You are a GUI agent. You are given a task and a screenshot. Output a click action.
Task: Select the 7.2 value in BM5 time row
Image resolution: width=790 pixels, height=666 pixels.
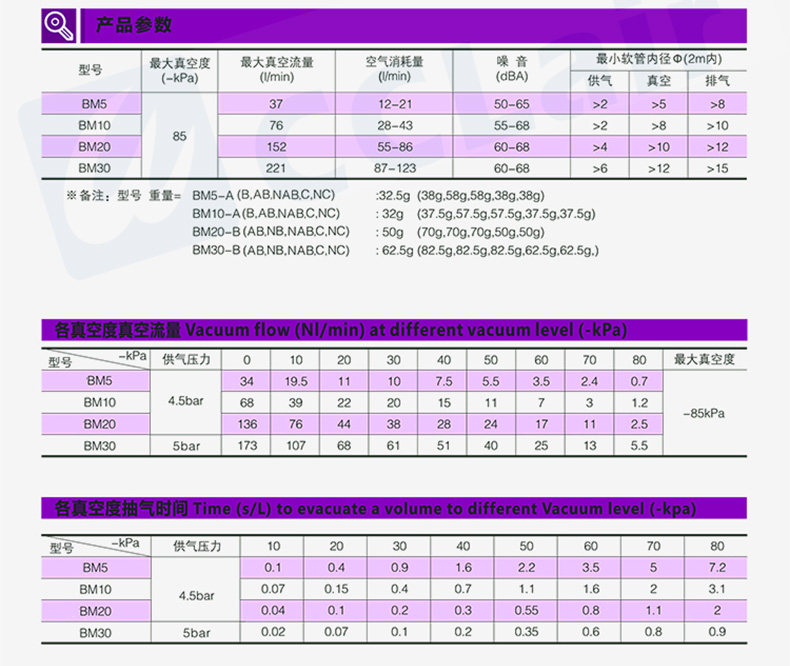point(716,568)
